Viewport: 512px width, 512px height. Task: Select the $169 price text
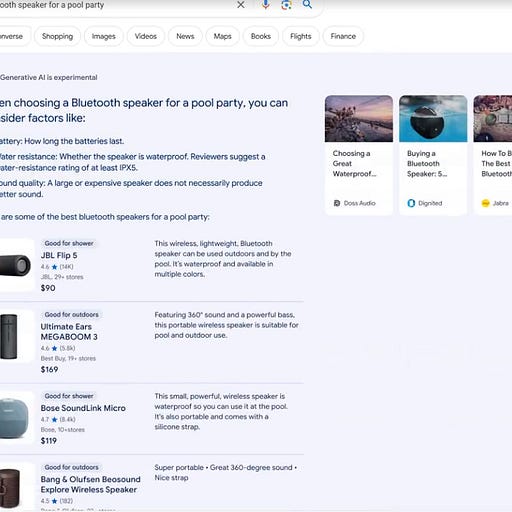coord(49,370)
